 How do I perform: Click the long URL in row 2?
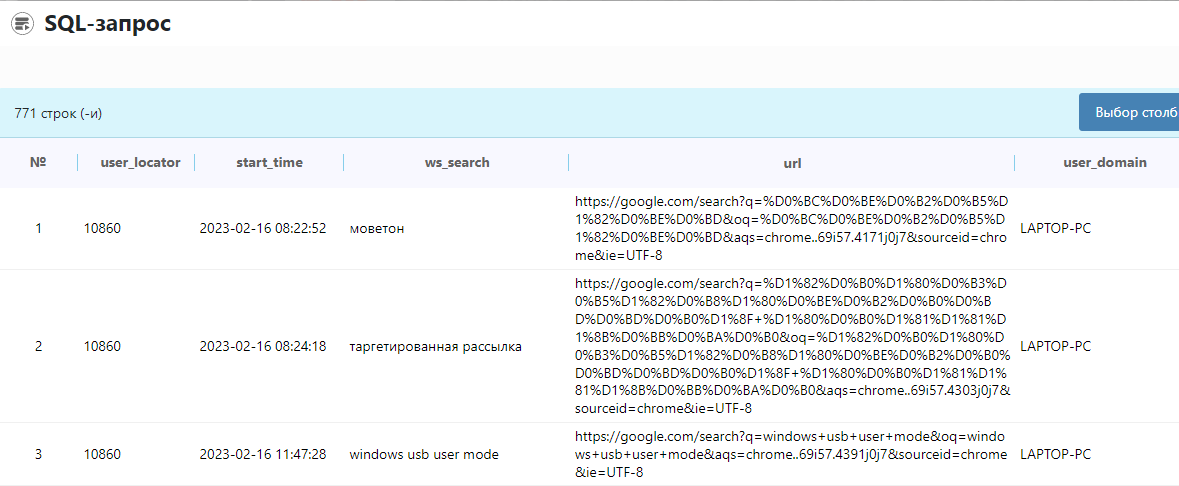click(792, 347)
